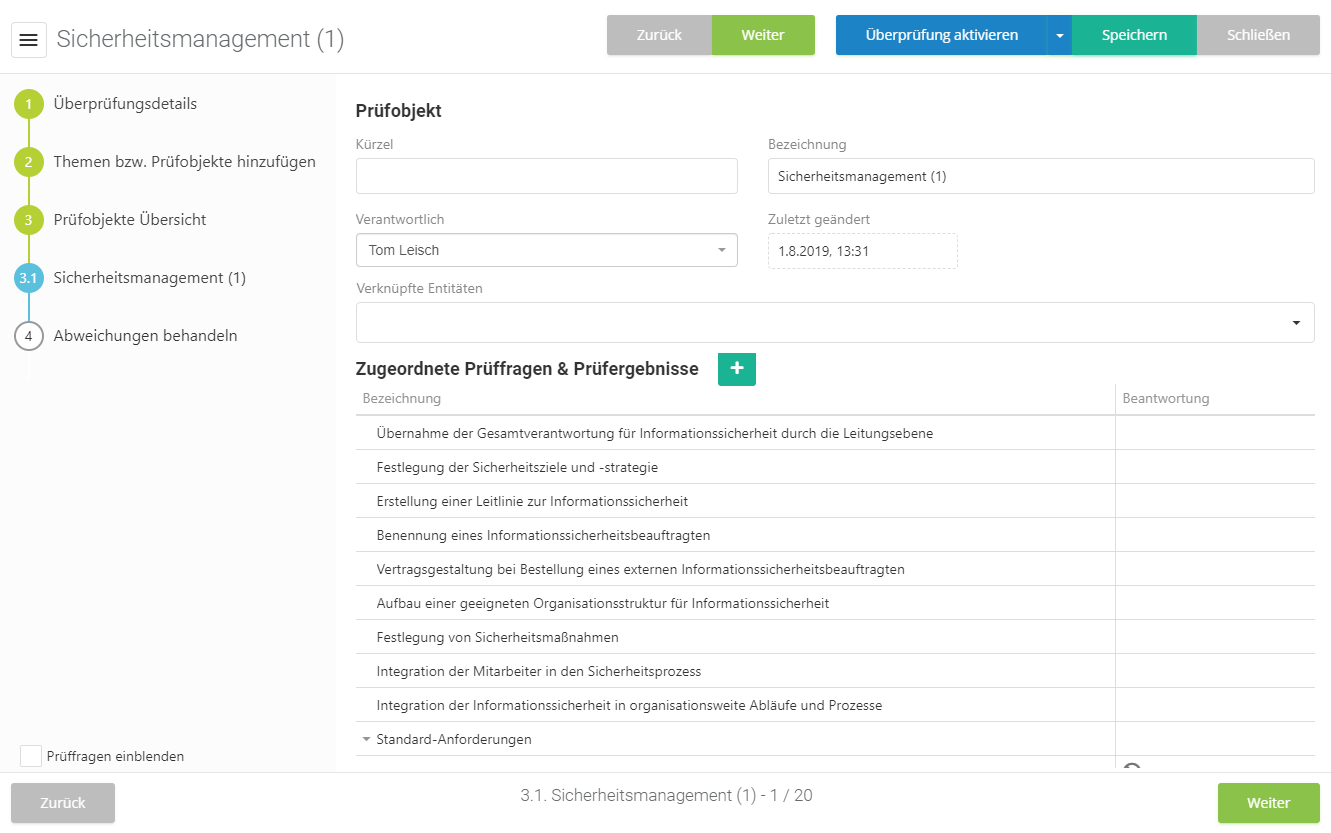This screenshot has height=833, width=1331.
Task: Open the hamburger menu icon
Action: pos(29,40)
